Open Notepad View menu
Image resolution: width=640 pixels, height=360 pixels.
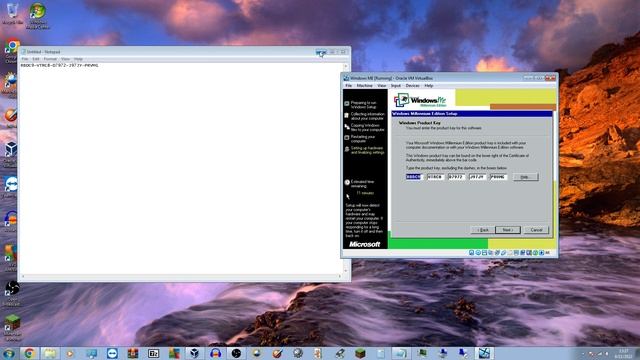65,59
